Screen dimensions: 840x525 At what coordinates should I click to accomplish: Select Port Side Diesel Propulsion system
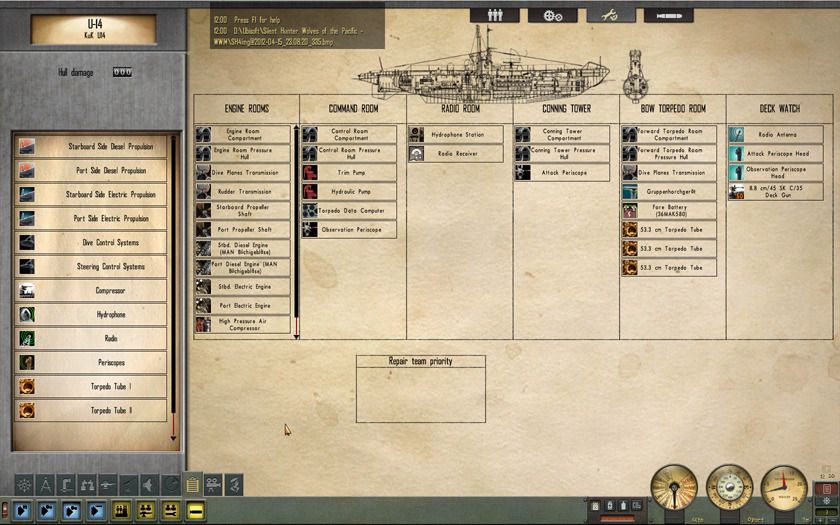point(91,170)
